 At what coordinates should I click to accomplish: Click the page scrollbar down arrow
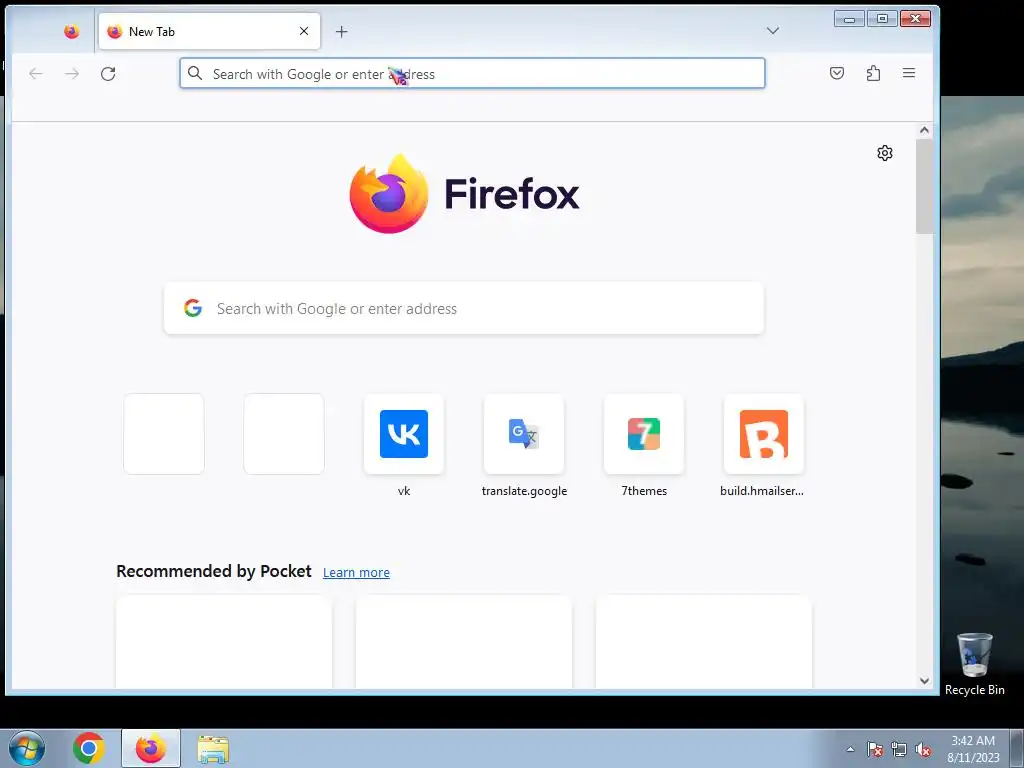[x=924, y=680]
